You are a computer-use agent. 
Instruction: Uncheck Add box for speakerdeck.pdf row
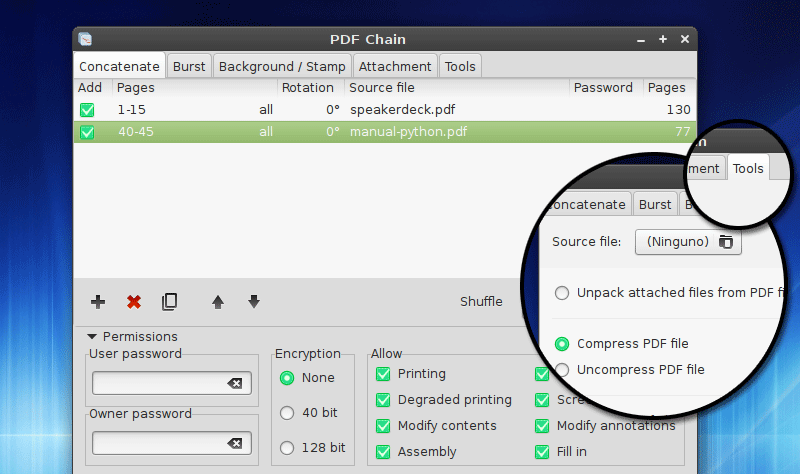coord(87,110)
